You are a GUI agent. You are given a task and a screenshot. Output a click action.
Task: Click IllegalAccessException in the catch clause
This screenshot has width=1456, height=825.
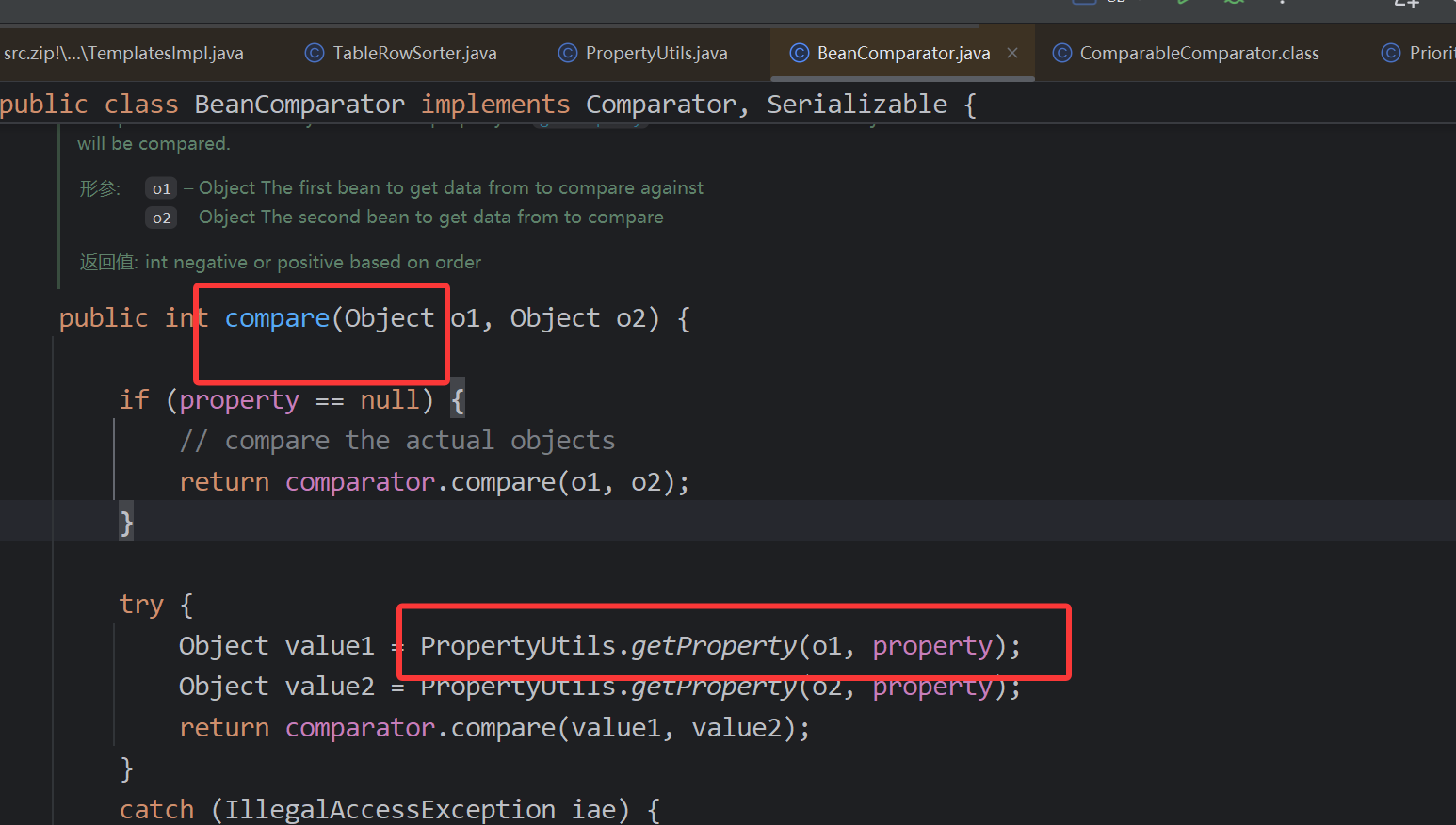click(390, 810)
